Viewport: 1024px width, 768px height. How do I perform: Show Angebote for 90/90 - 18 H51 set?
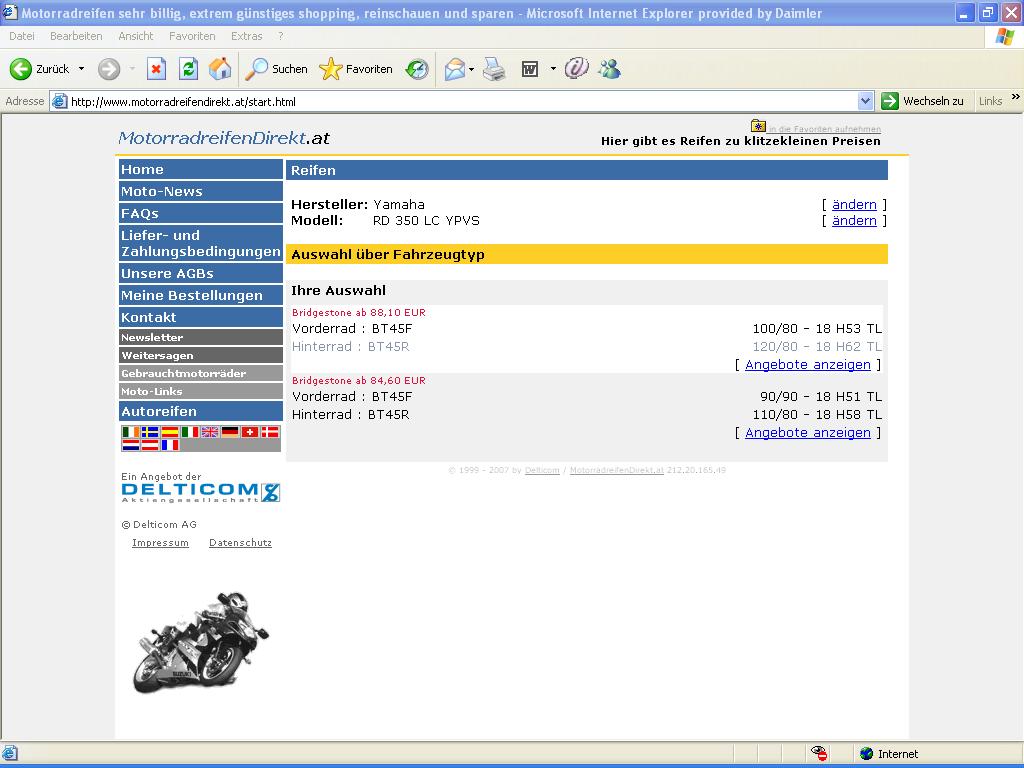click(808, 432)
